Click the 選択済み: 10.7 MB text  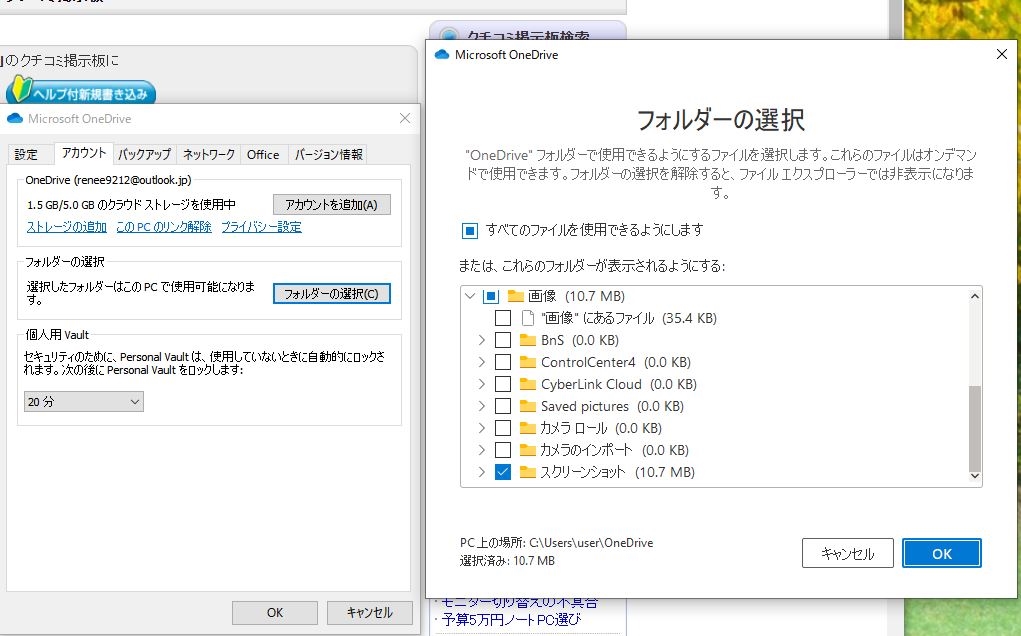[507, 560]
